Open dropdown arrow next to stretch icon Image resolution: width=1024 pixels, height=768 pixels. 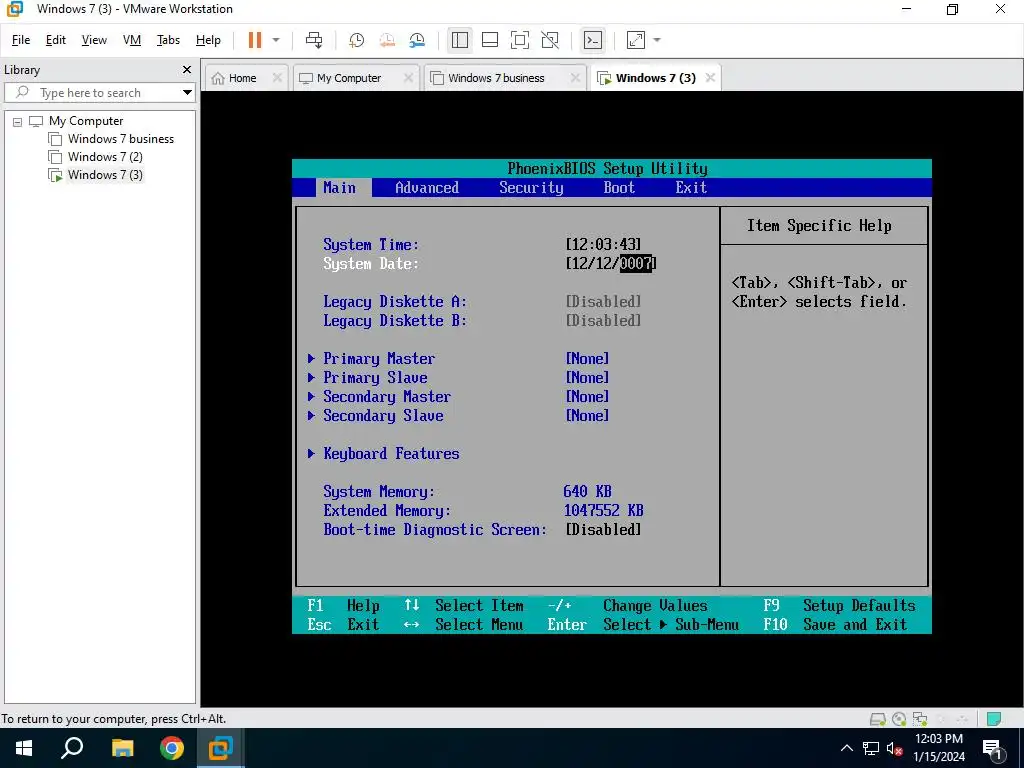click(657, 40)
